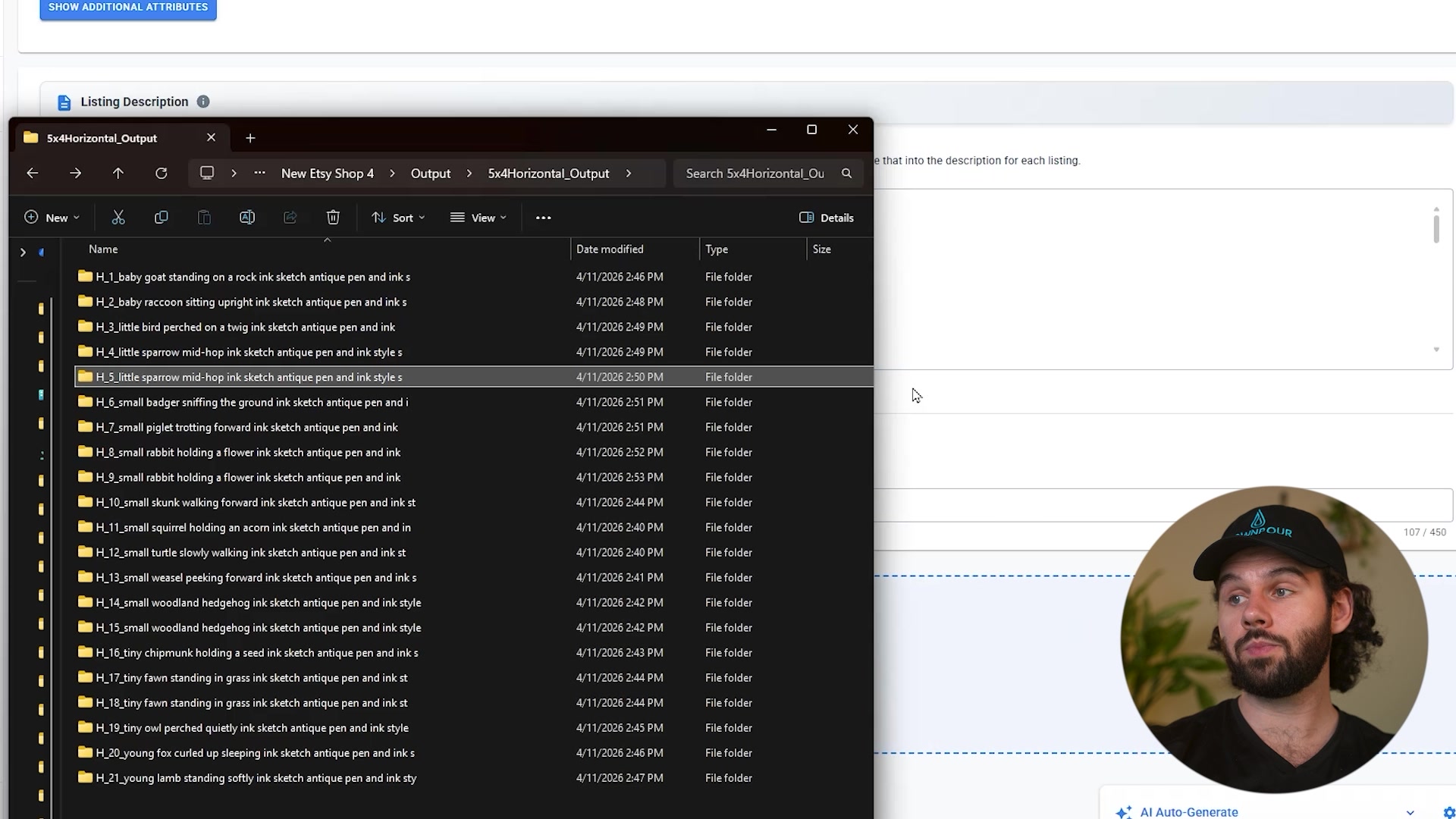Screen dimensions: 1456x819
Task: Expand chevron after 5x4Horizontal_Output breadcrumb
Action: (629, 174)
